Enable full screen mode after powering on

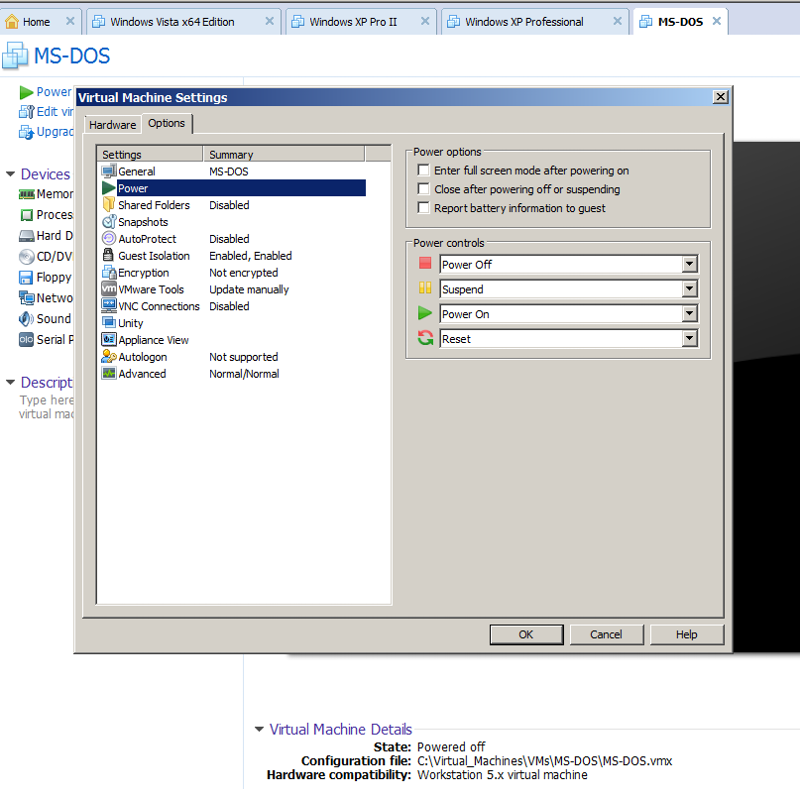(x=424, y=171)
